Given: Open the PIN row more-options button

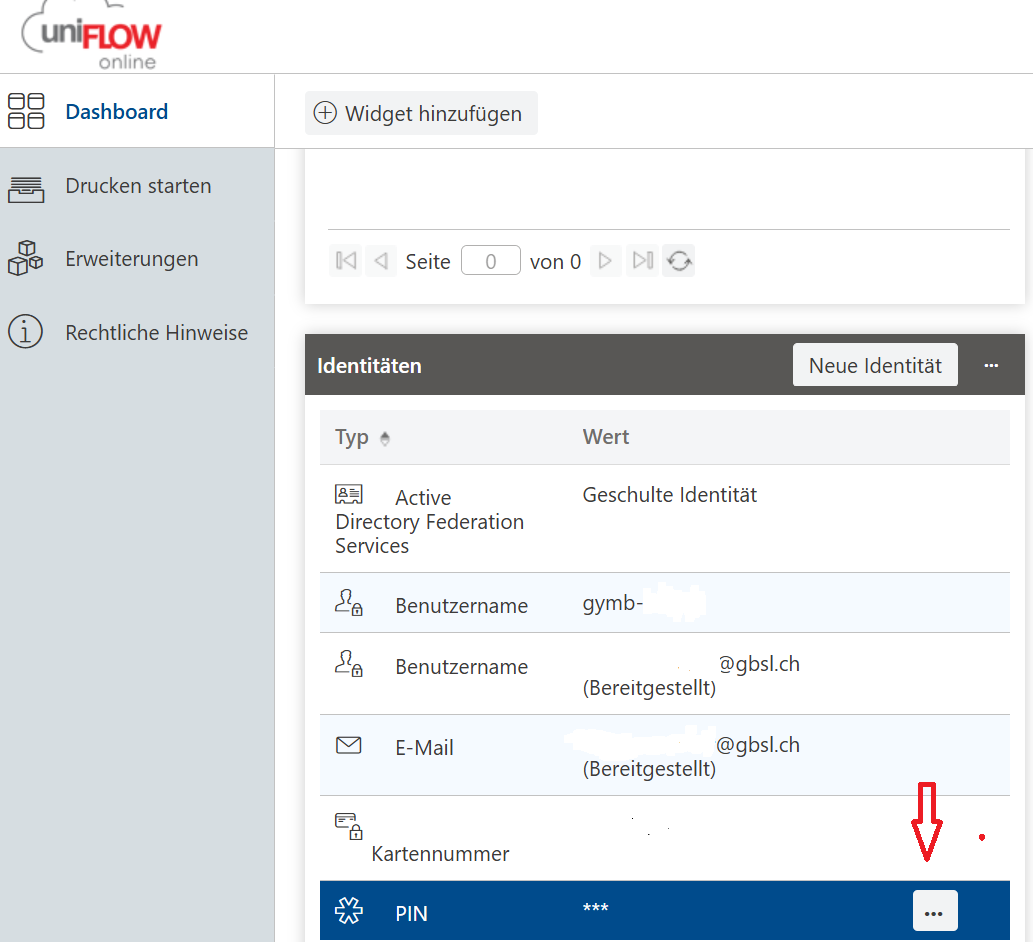Looking at the screenshot, I should [934, 911].
